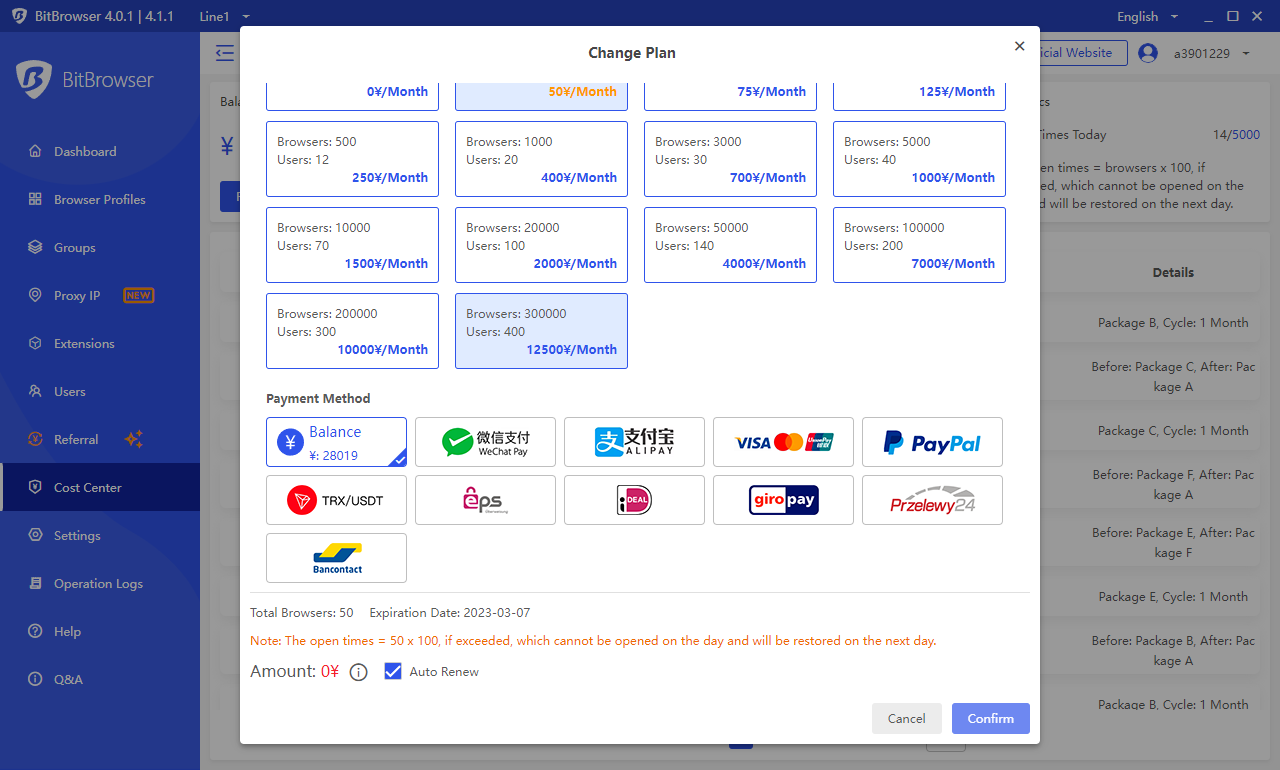Choose Visa/Mastercard card payment
1280x770 pixels.
(783, 442)
